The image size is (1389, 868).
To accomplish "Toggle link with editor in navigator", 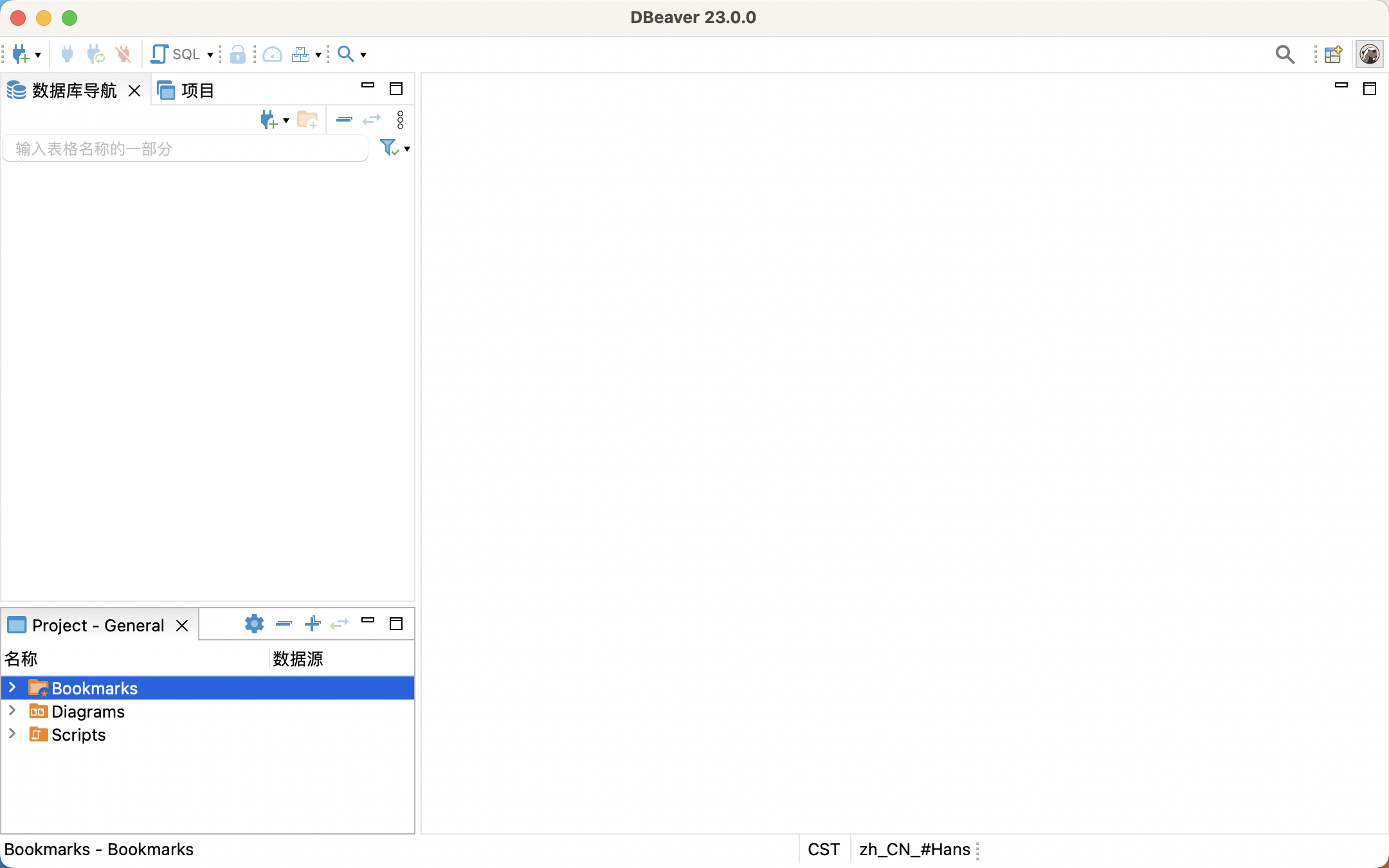I will [372, 120].
